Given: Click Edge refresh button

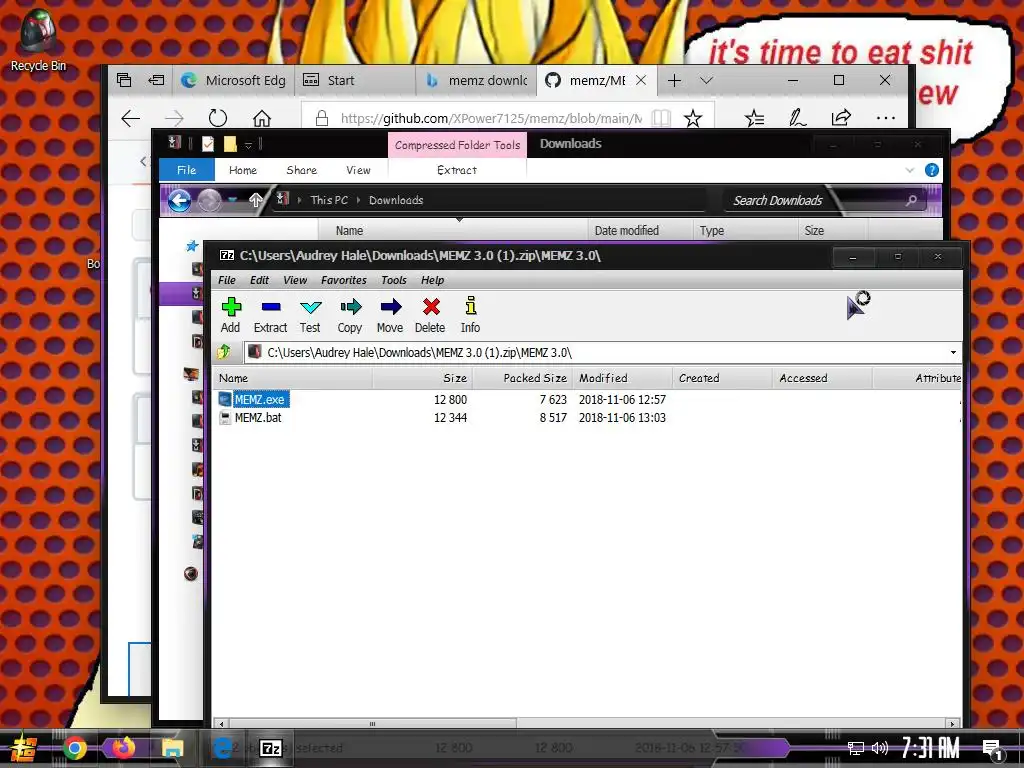Looking at the screenshot, I should tap(217, 118).
